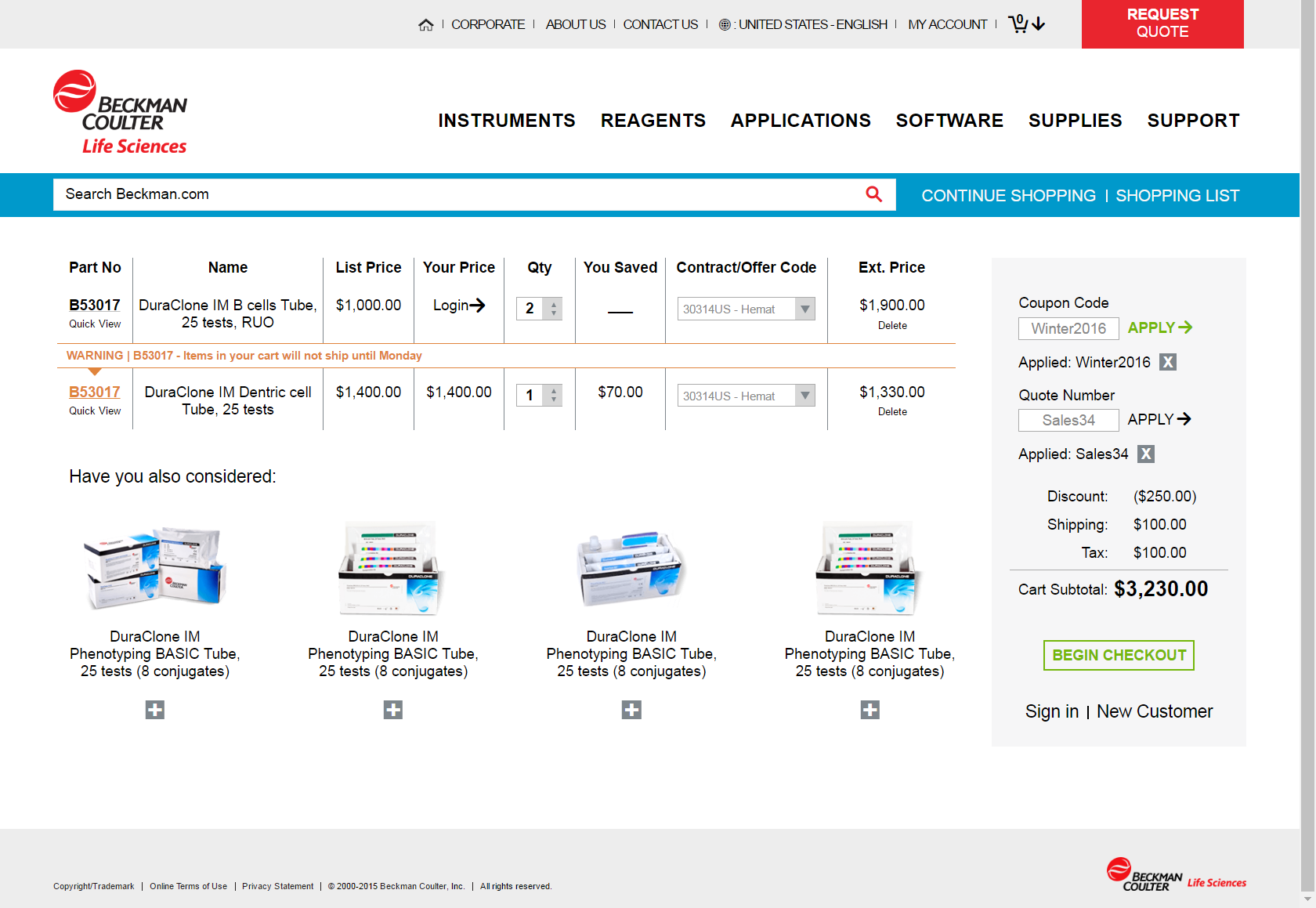Apply the coupon code with green APPLY
The image size is (1316, 908).
pyautogui.click(x=1160, y=327)
